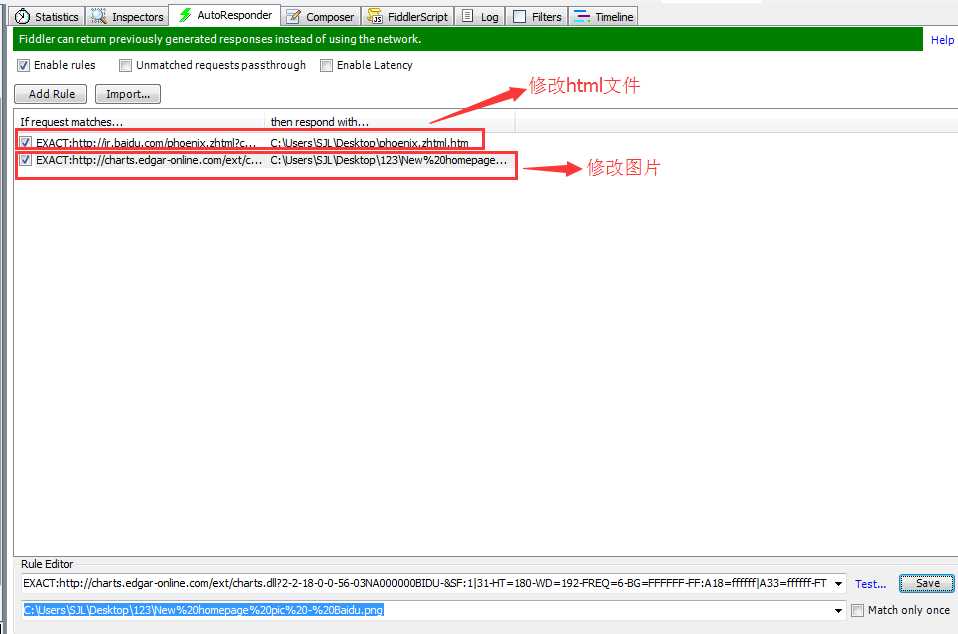Click the Statistics stopwatch icon
958x634 pixels.
(23, 16)
